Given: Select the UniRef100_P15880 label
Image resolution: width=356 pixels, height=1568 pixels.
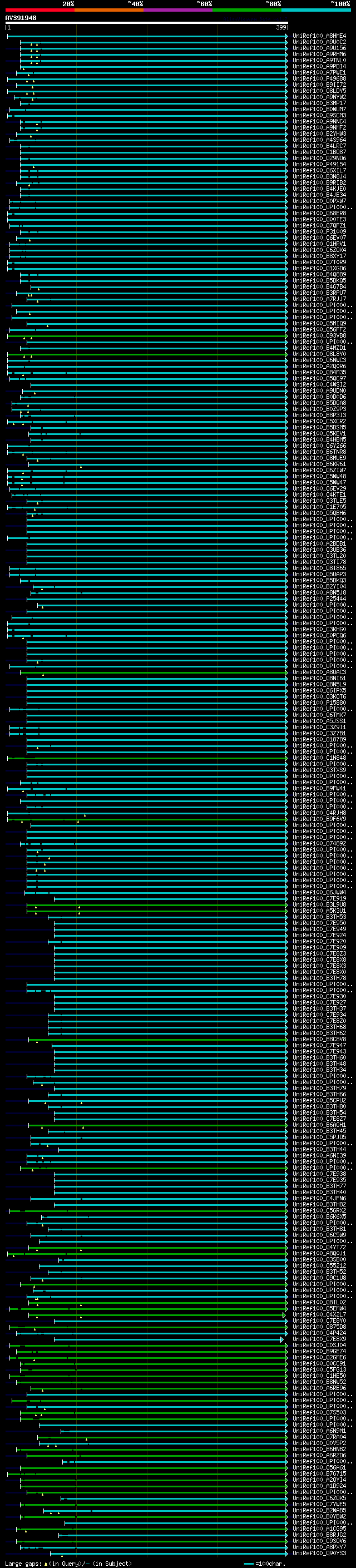Looking at the screenshot, I should [x=319, y=703].
